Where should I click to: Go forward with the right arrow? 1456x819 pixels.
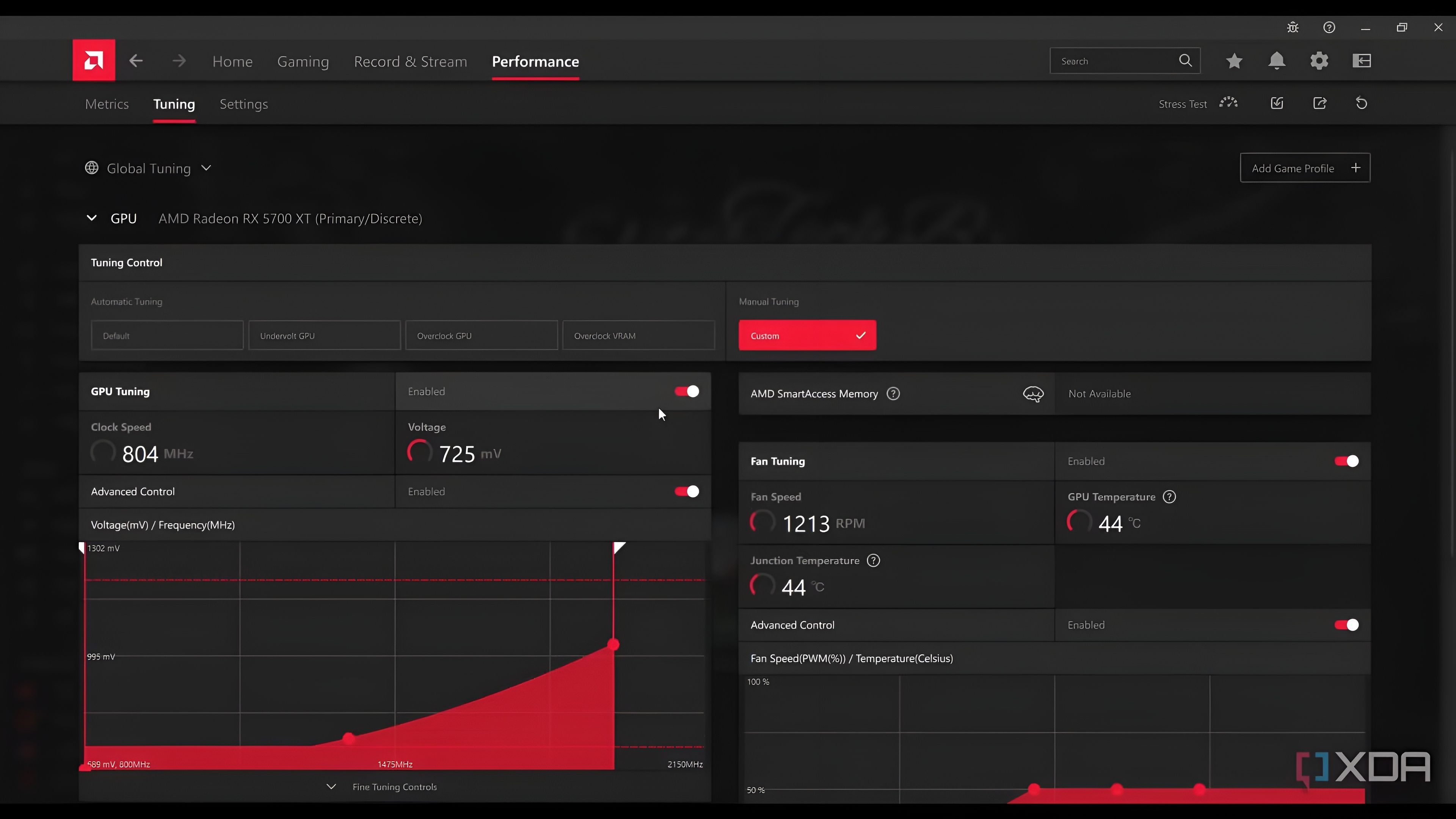tap(179, 61)
